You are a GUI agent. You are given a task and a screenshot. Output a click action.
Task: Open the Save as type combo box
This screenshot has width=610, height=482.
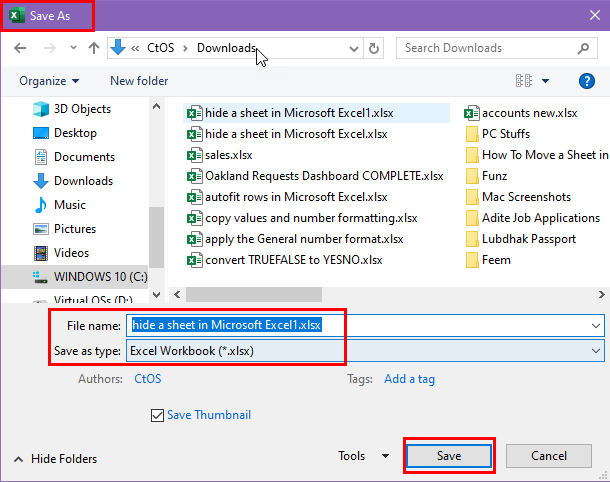[365, 351]
